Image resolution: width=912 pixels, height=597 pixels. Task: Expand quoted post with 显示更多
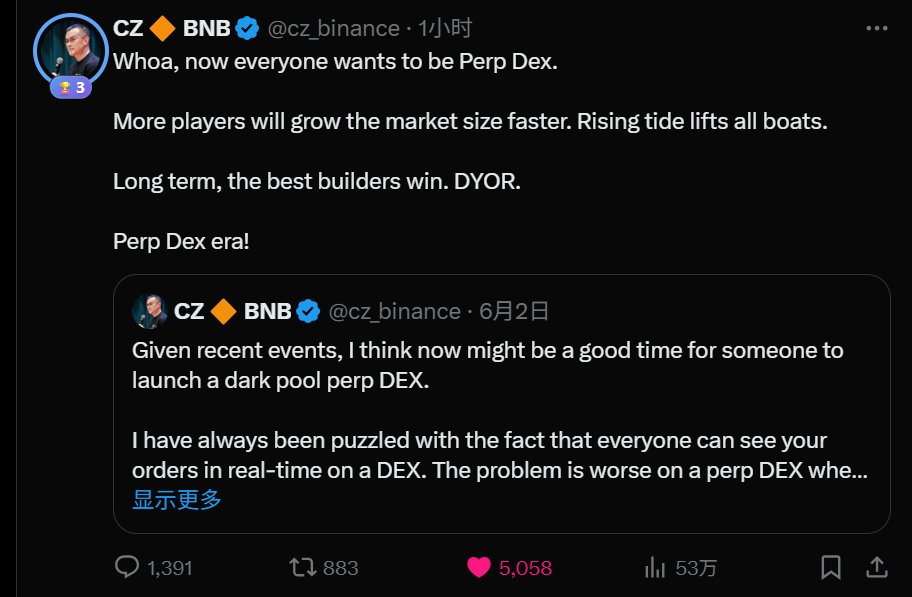[x=177, y=499]
